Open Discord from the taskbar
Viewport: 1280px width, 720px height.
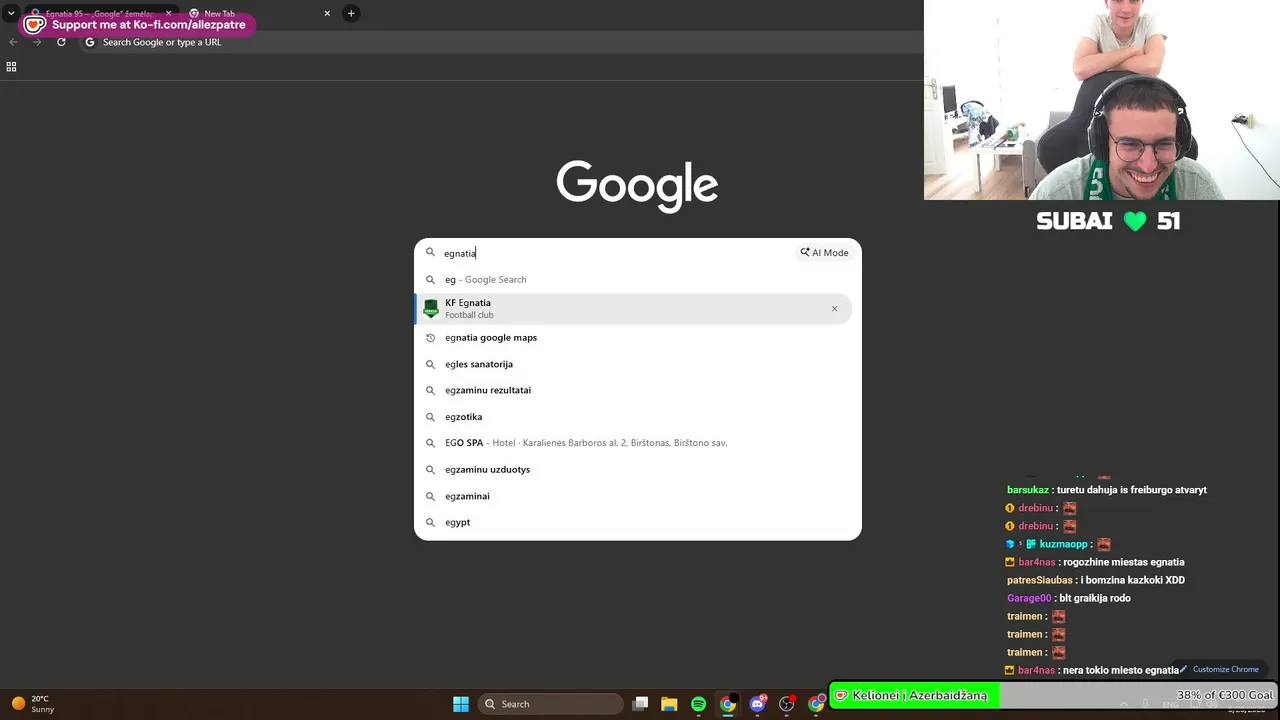pyautogui.click(x=758, y=704)
